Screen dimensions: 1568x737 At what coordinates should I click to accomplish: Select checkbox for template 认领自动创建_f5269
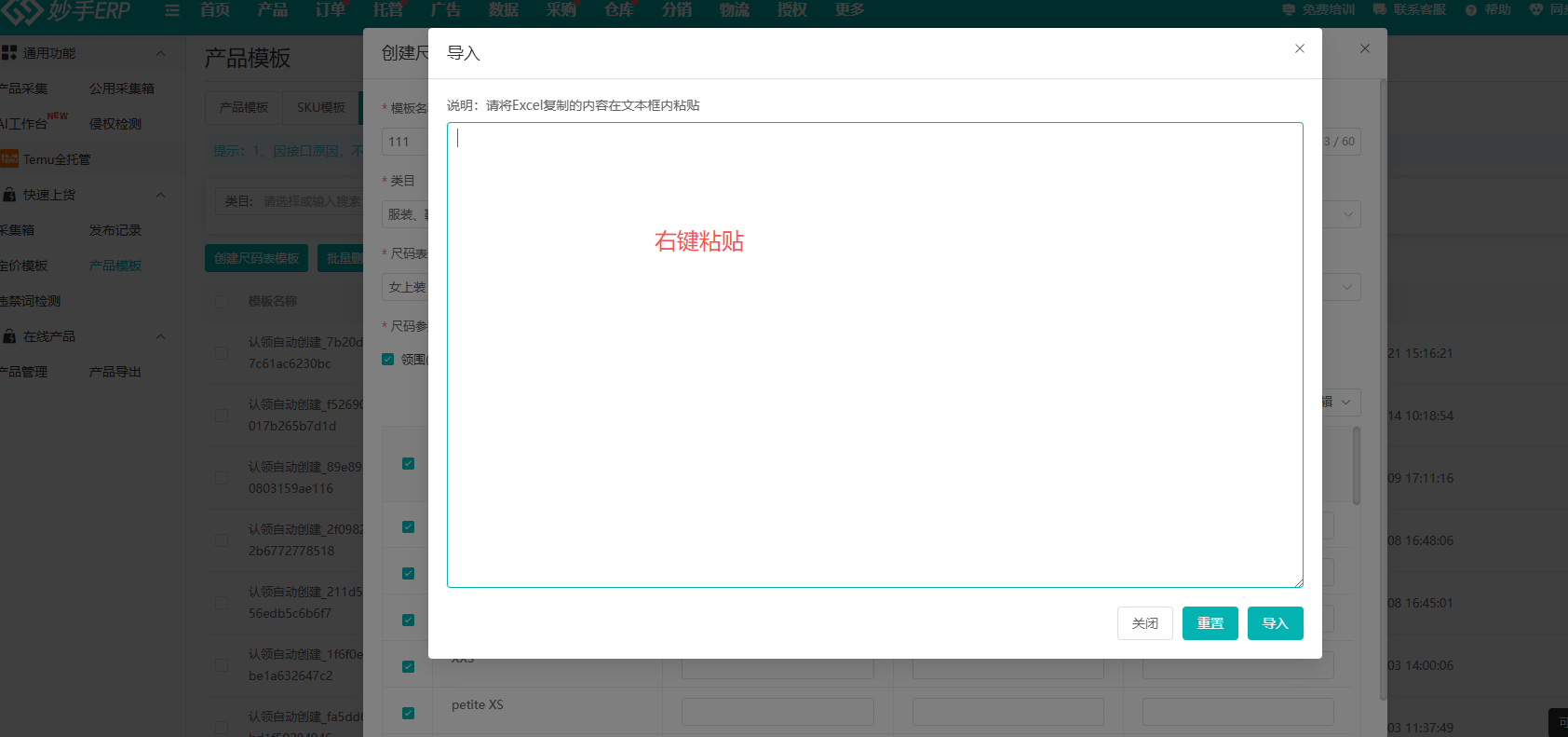pos(222,416)
